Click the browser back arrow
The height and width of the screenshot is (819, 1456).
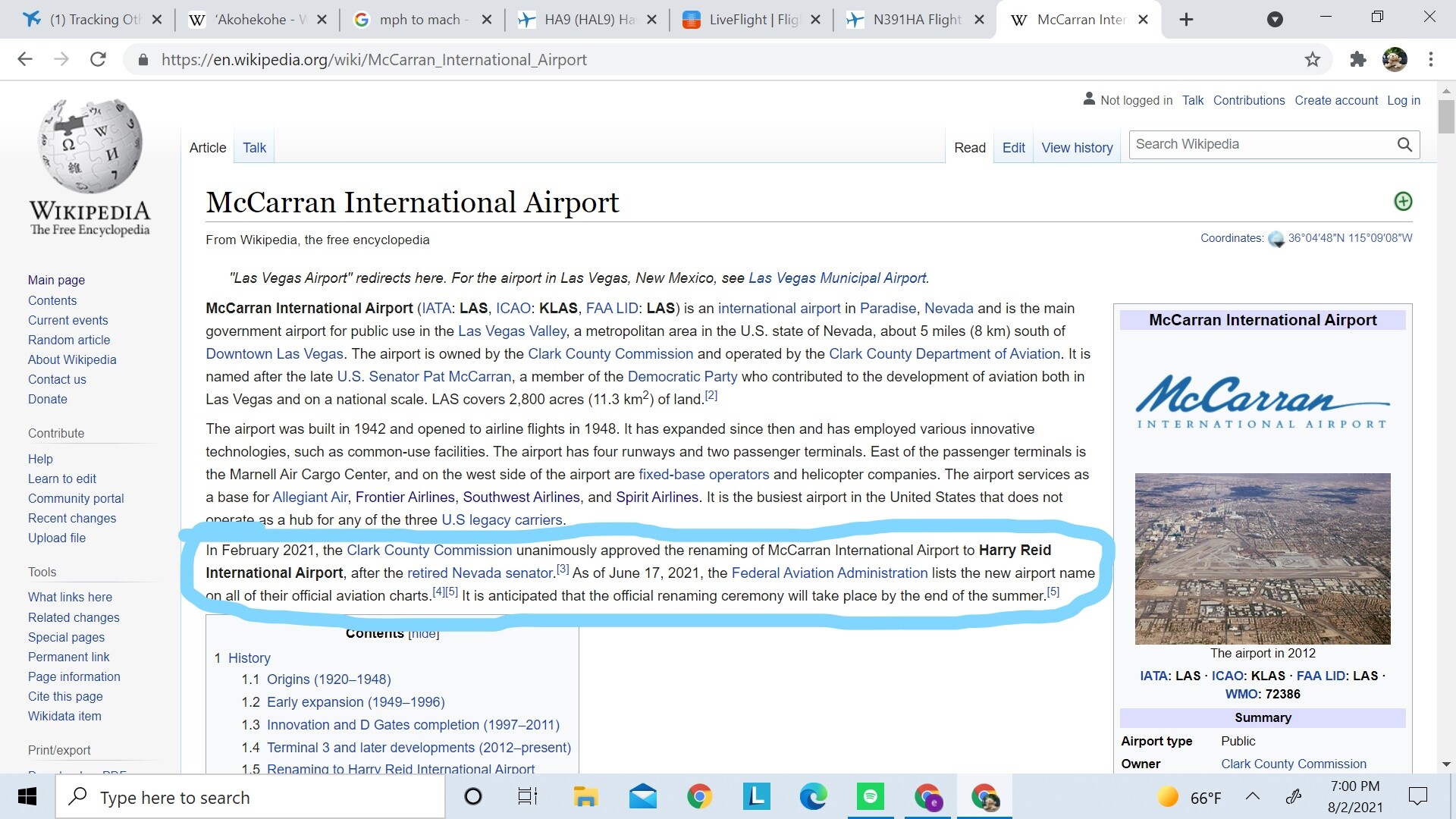[25, 59]
